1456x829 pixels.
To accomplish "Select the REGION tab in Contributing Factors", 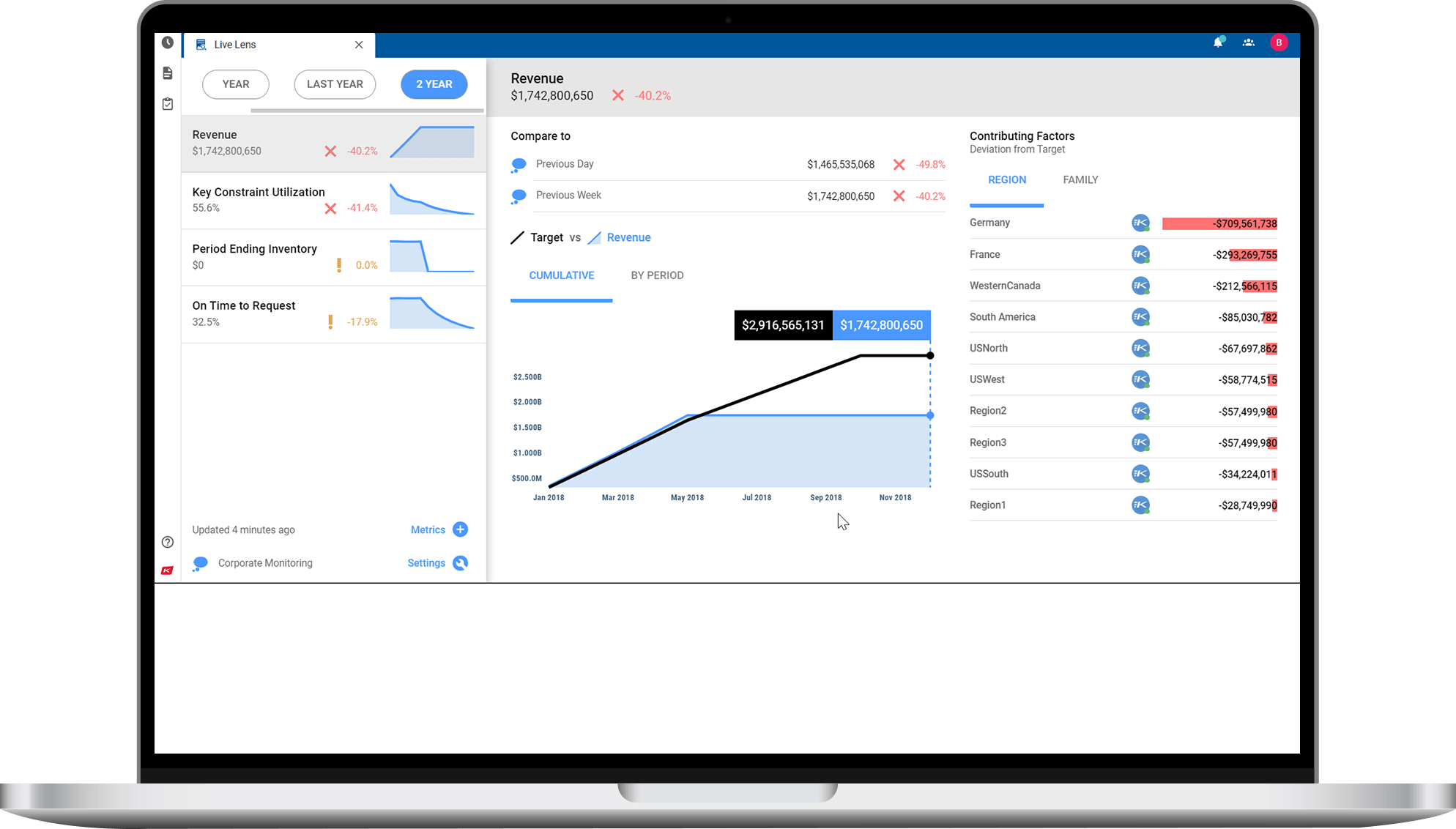I will (x=1006, y=180).
